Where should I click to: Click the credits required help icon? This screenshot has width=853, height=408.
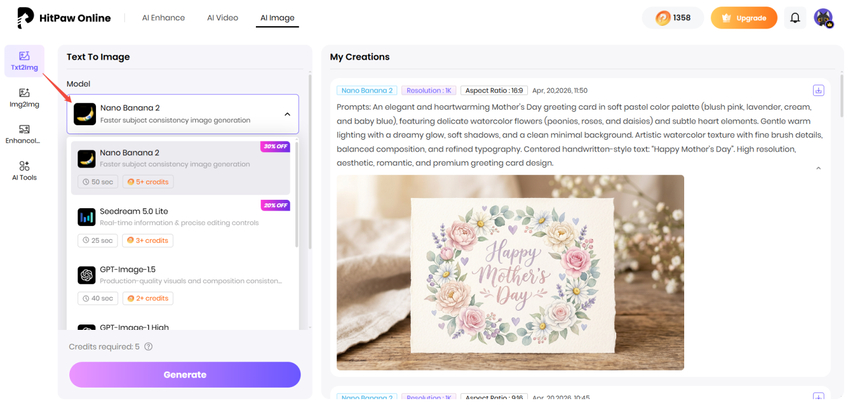[x=149, y=347]
